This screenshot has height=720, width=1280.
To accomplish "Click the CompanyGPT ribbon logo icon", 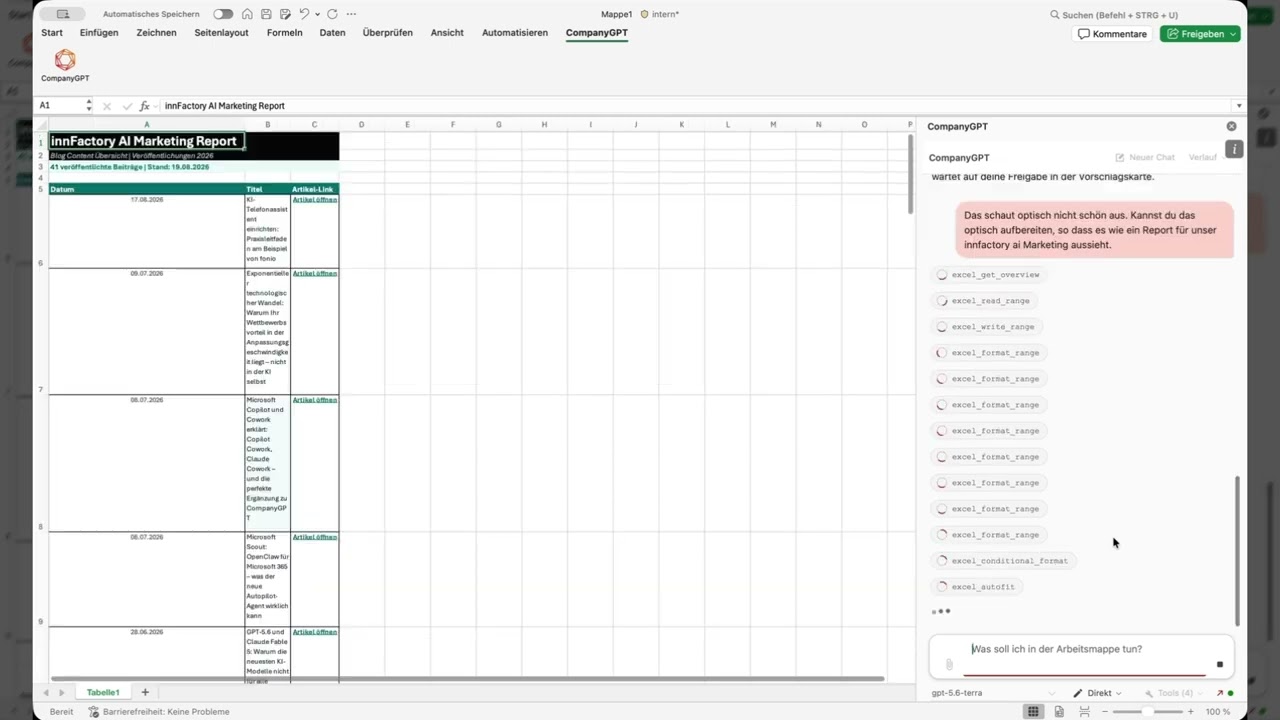I will (65, 60).
